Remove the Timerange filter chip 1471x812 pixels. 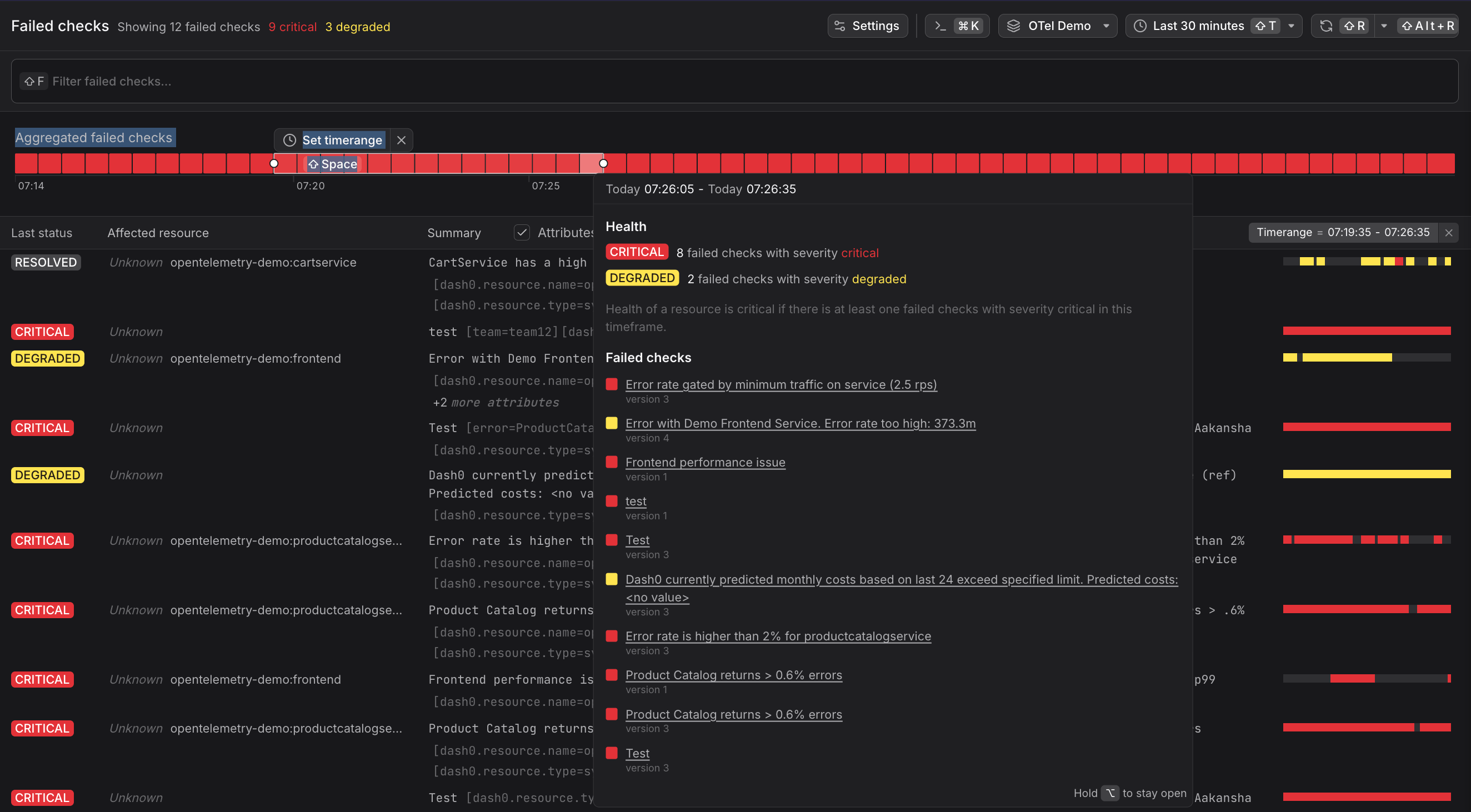pos(1448,232)
